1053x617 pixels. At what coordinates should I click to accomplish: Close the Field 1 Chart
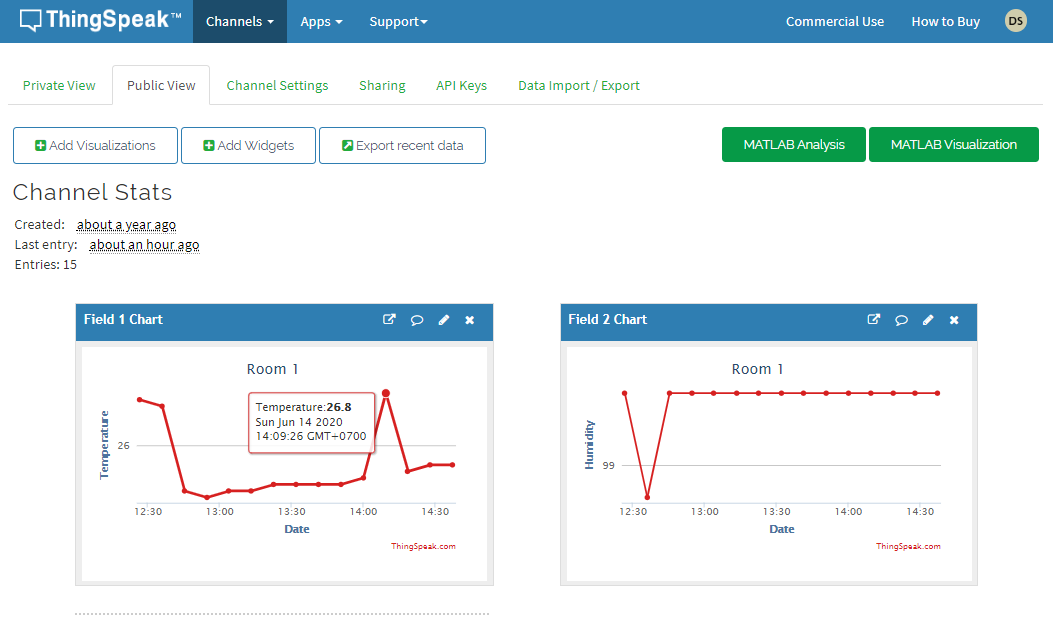tap(470, 320)
